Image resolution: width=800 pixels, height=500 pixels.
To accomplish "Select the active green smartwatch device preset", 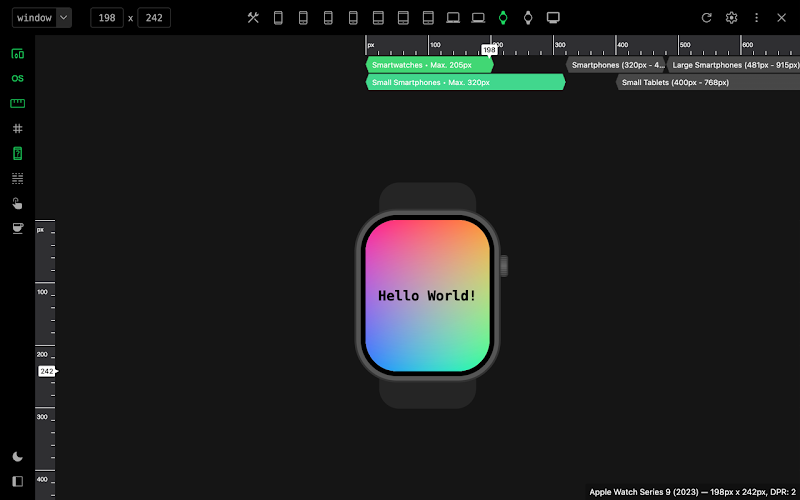I will 503,18.
